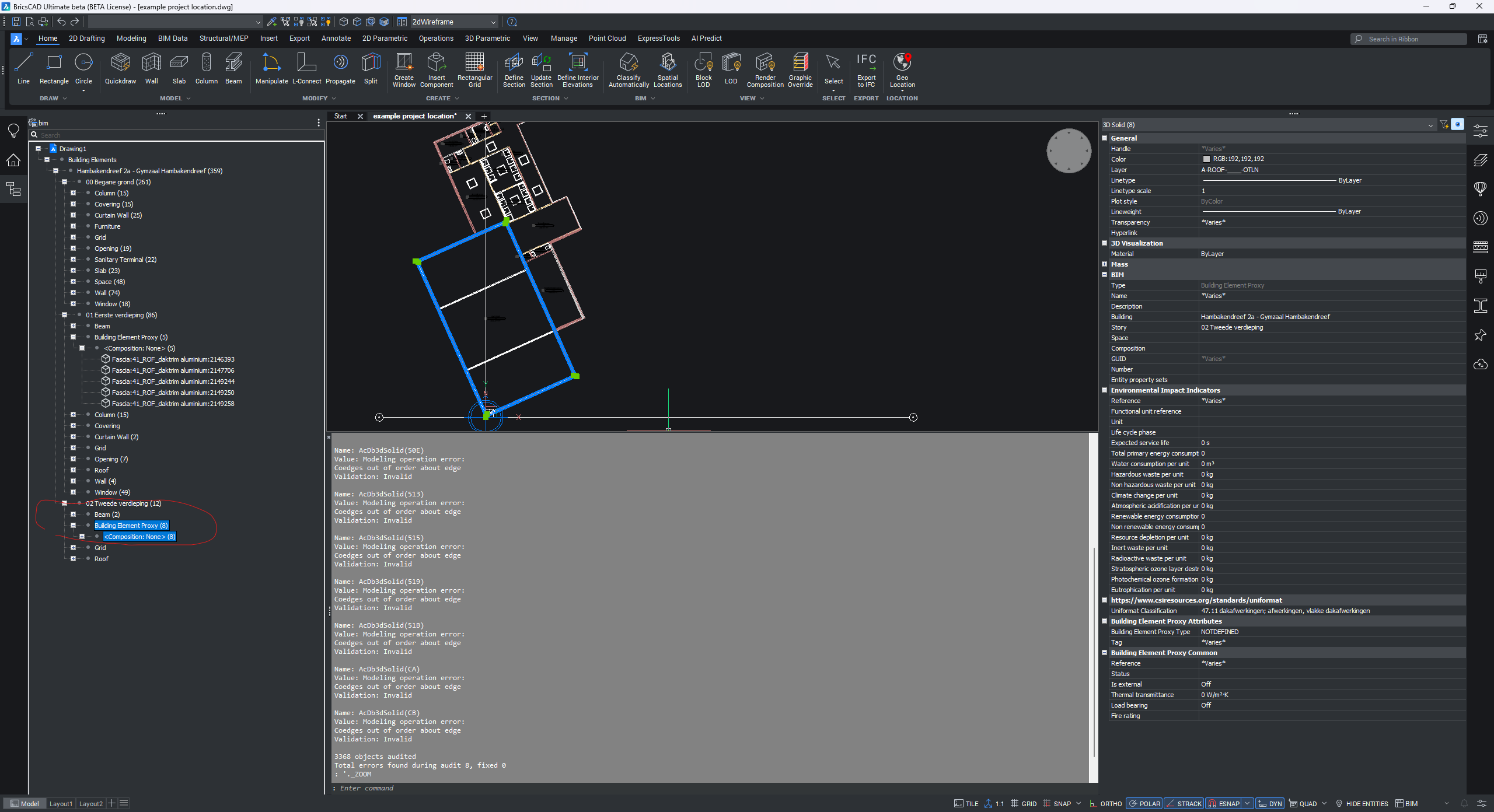Click the Split tool
This screenshot has width=1494, height=812.
(371, 69)
